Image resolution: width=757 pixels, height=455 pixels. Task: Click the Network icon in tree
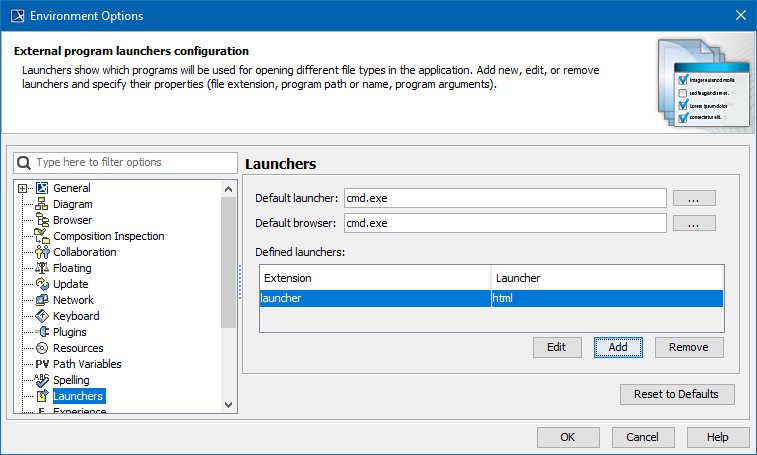pyautogui.click(x=42, y=300)
